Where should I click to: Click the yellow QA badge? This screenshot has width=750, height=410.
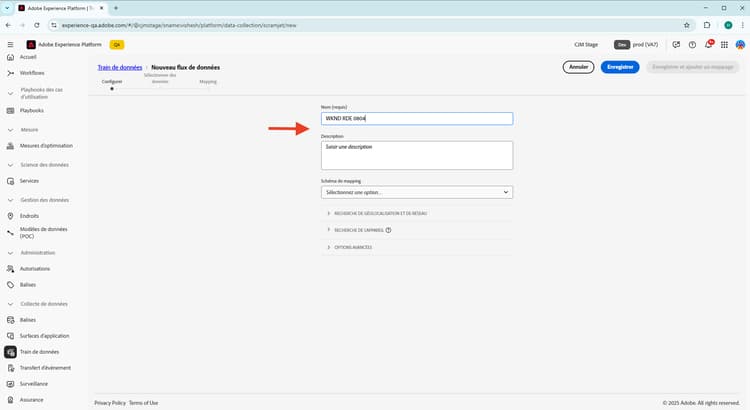pos(117,44)
